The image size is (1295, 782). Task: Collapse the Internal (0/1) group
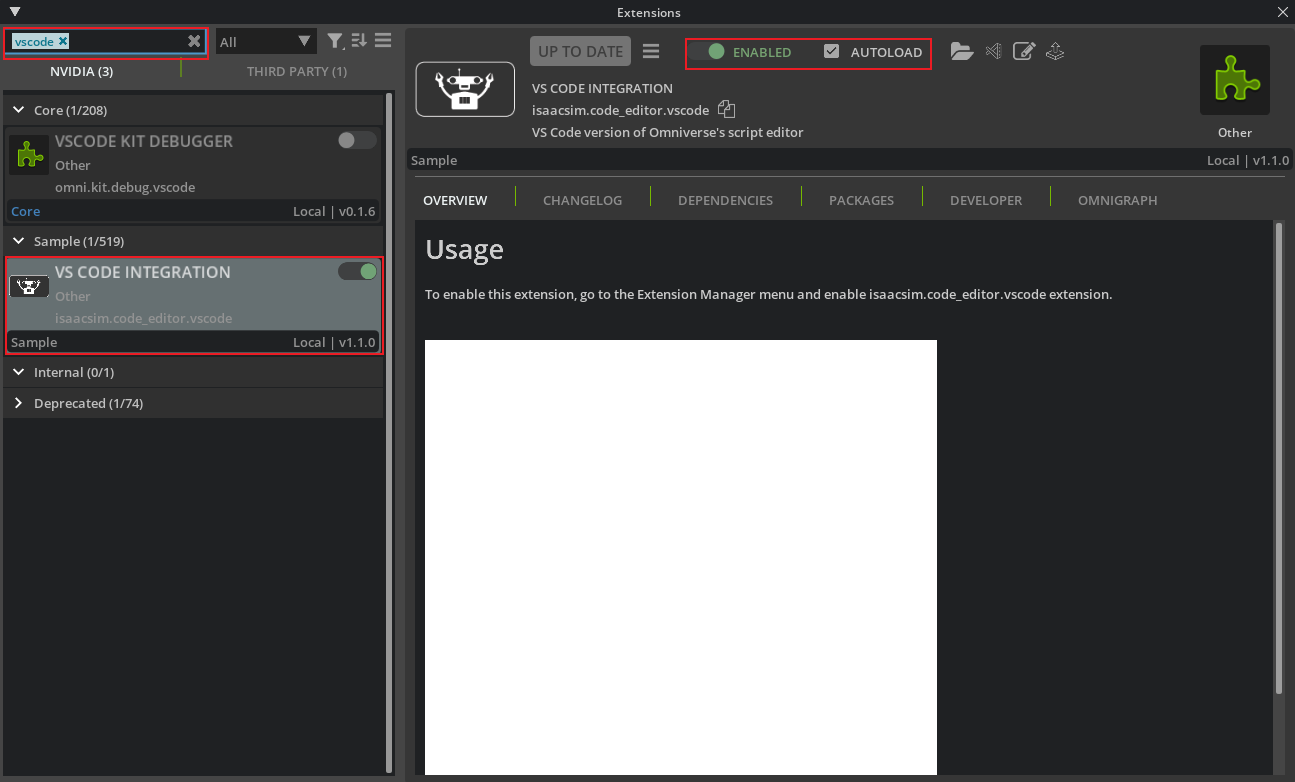point(18,372)
